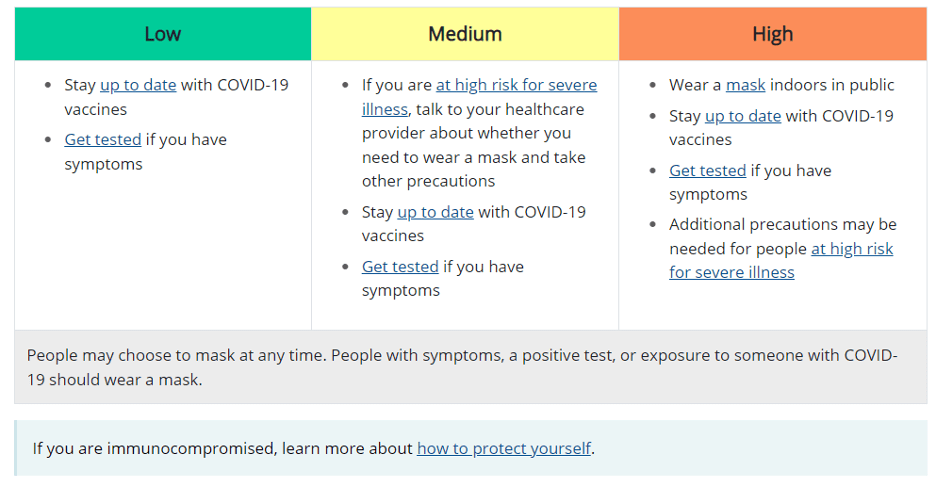Click 'Get tested' link in Low column

point(103,140)
